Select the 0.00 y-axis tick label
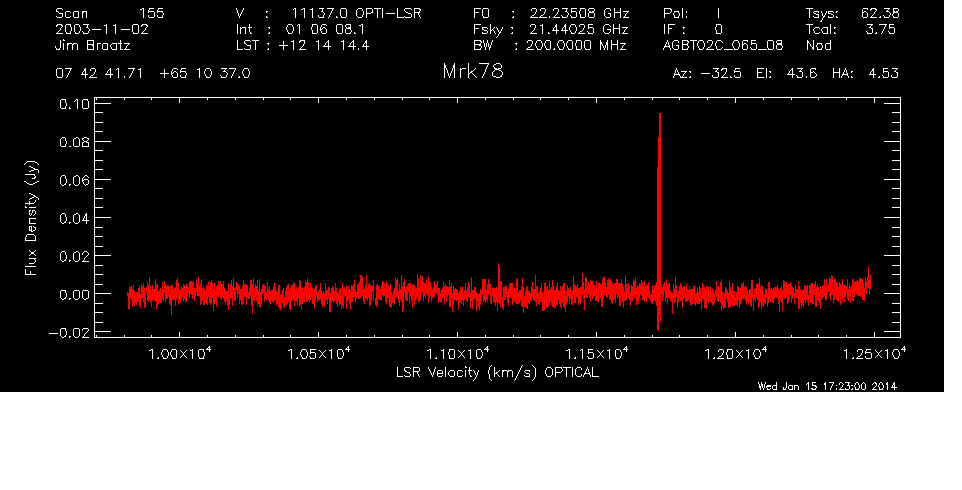This screenshot has width=962, height=490. point(74,294)
